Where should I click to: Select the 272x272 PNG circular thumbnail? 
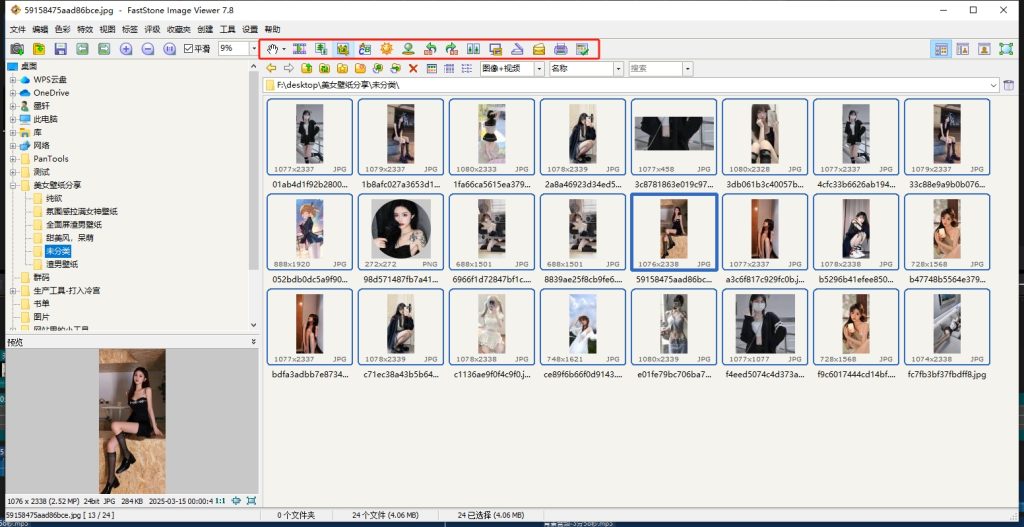(400, 232)
